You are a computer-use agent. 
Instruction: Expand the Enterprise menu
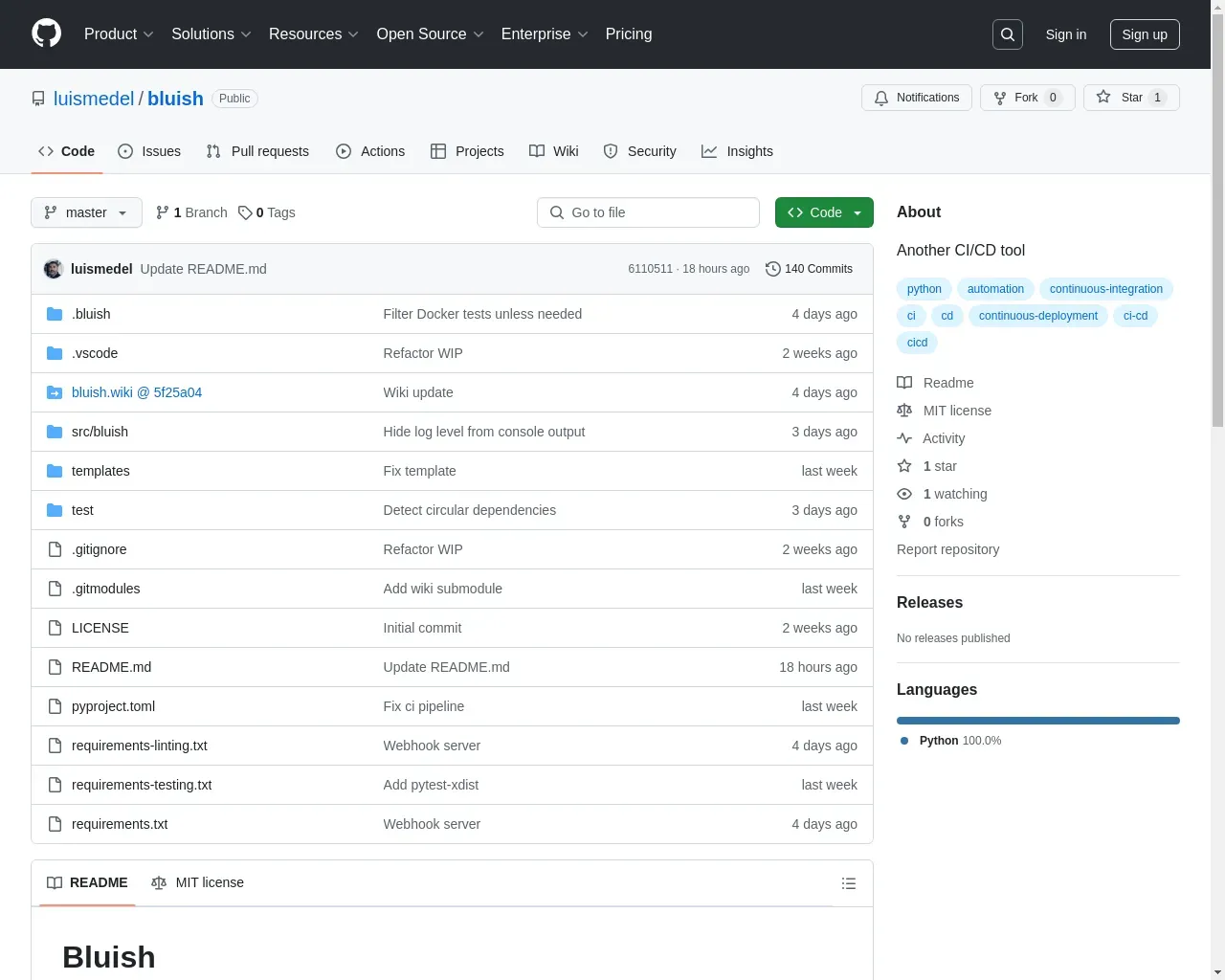[545, 33]
